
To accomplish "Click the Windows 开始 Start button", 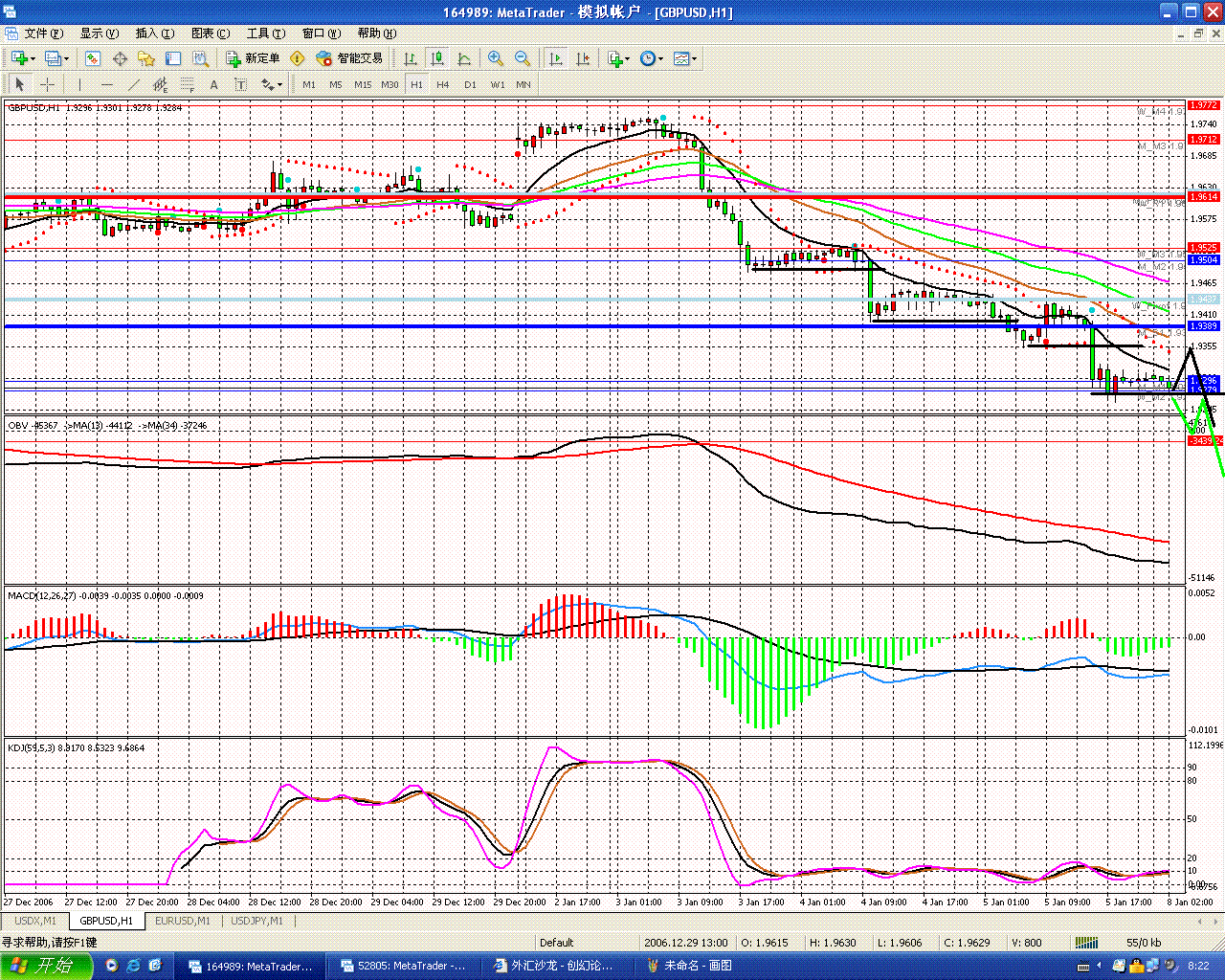I will coord(45,966).
